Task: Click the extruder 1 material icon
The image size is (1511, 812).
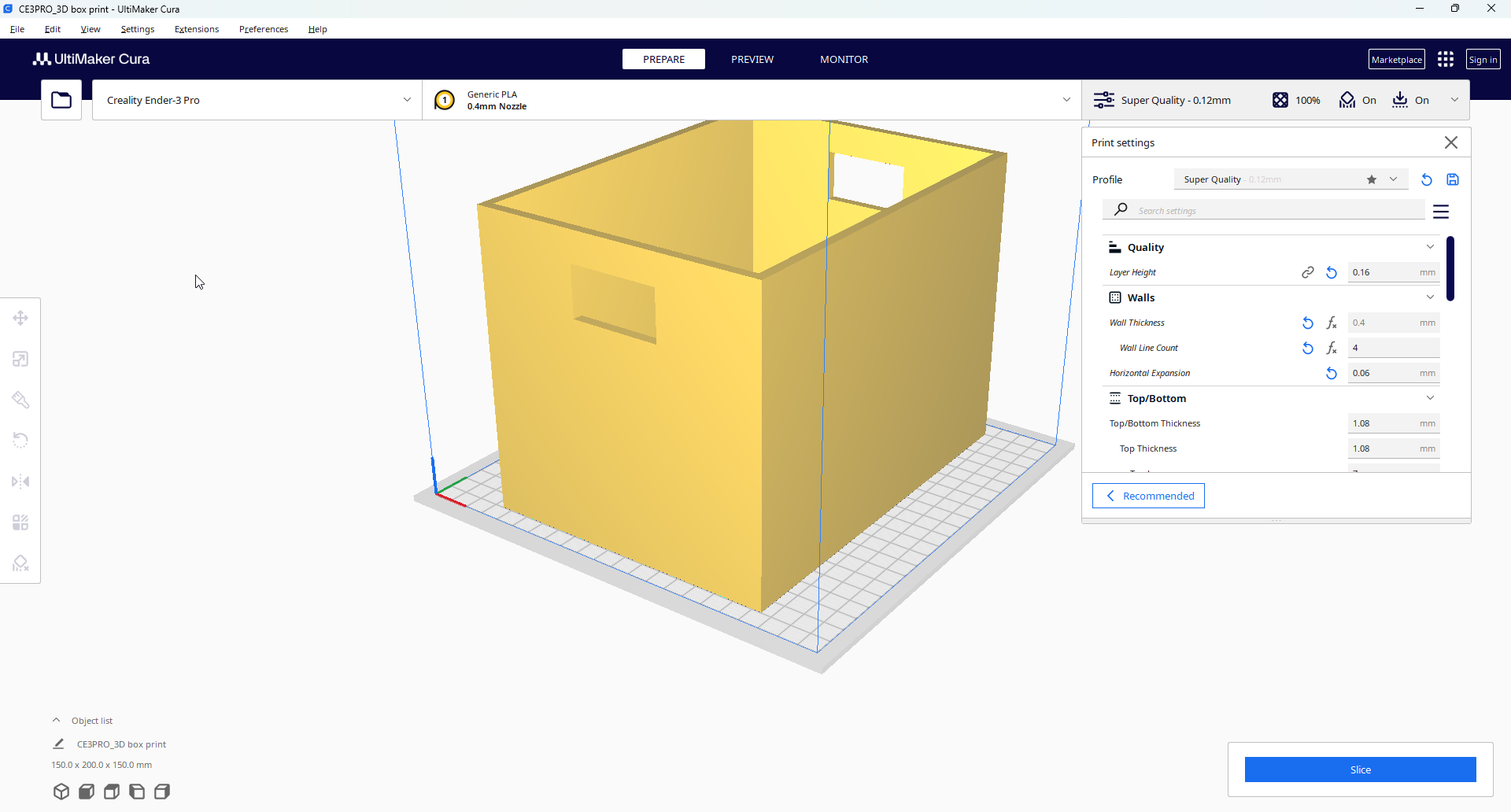Action: click(445, 100)
